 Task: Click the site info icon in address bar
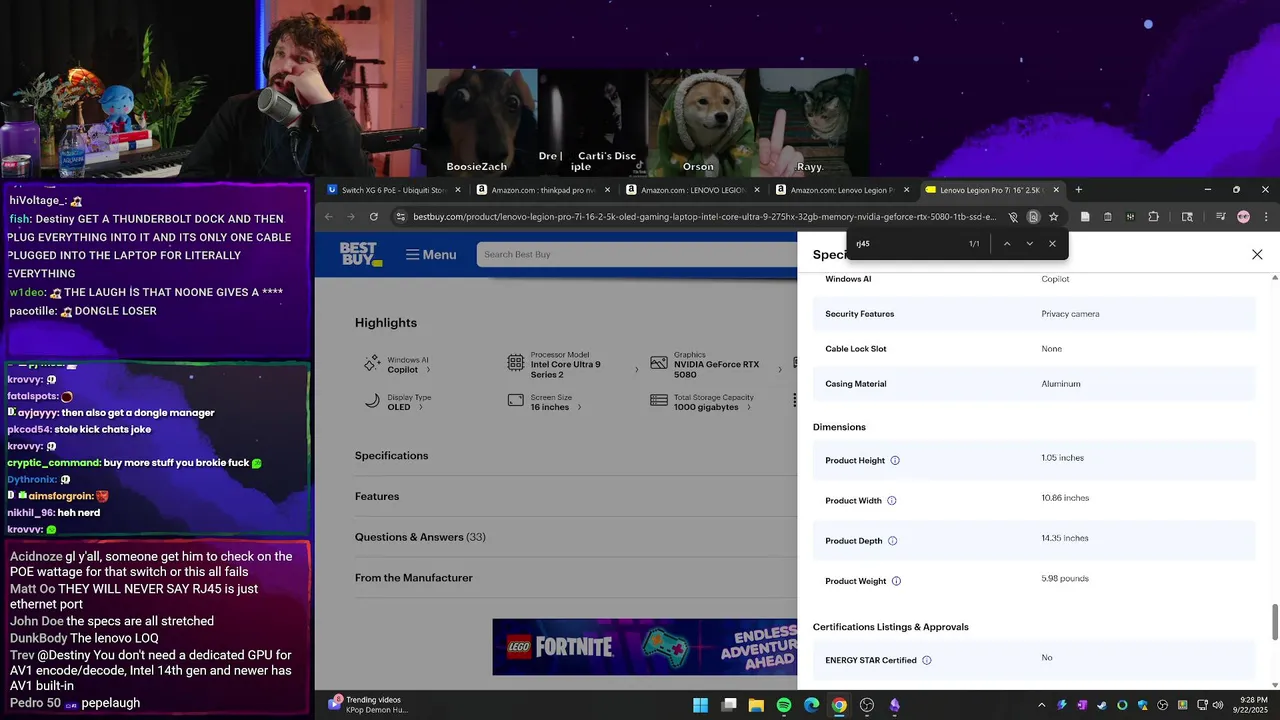click(x=401, y=217)
